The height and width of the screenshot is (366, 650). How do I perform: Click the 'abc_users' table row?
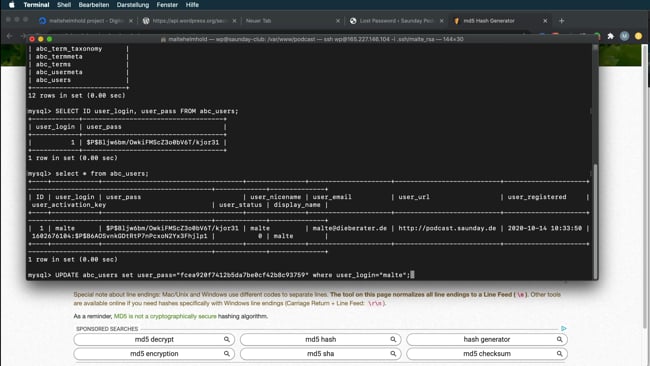(x=53, y=80)
